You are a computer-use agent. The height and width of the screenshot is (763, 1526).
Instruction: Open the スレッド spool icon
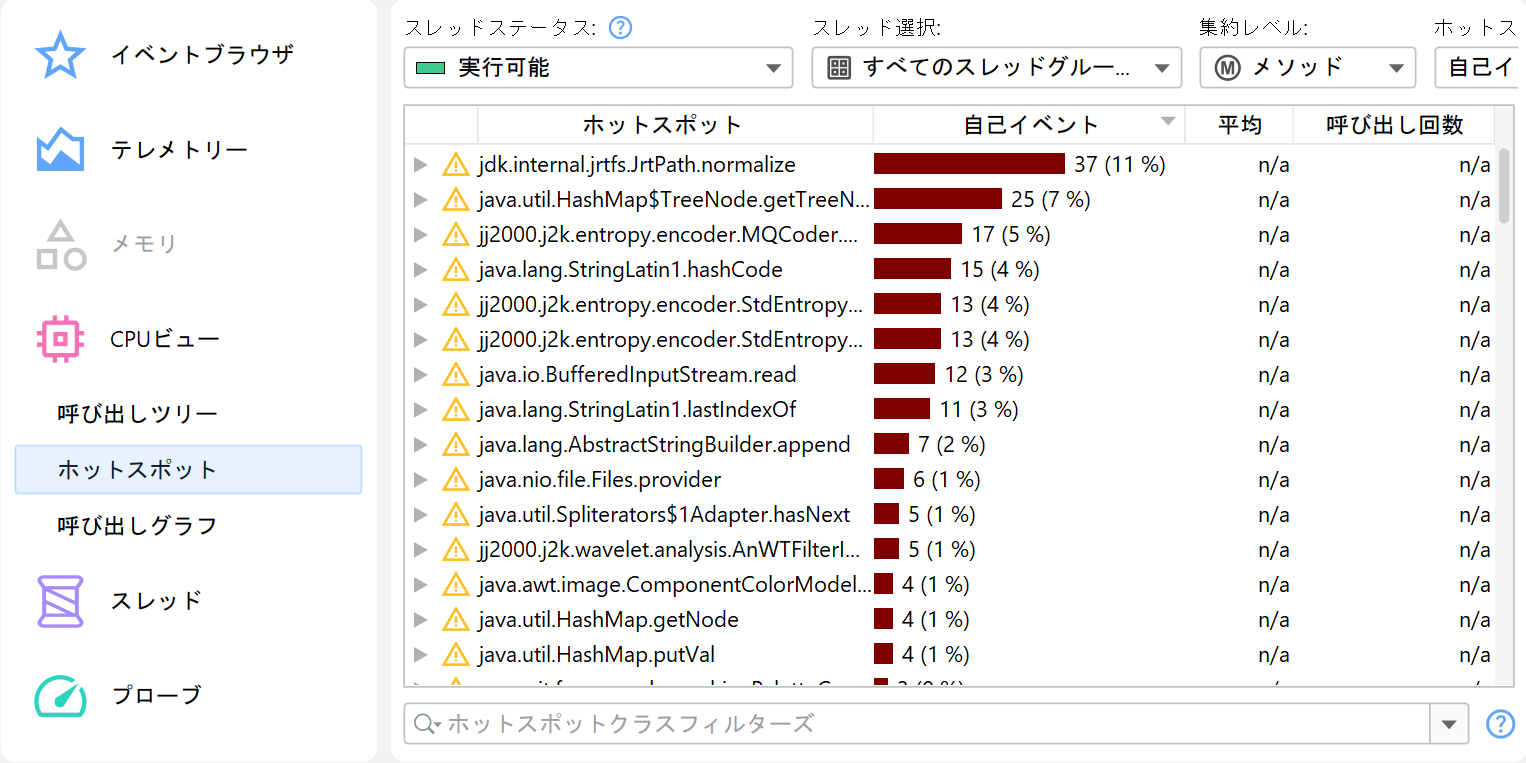click(60, 601)
